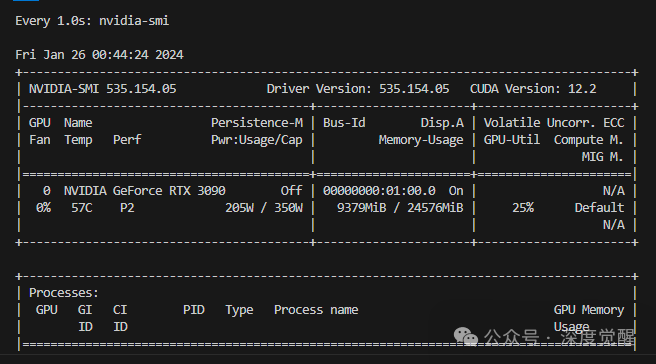
Task: Select the temperature value "57C"
Action: click(x=82, y=208)
